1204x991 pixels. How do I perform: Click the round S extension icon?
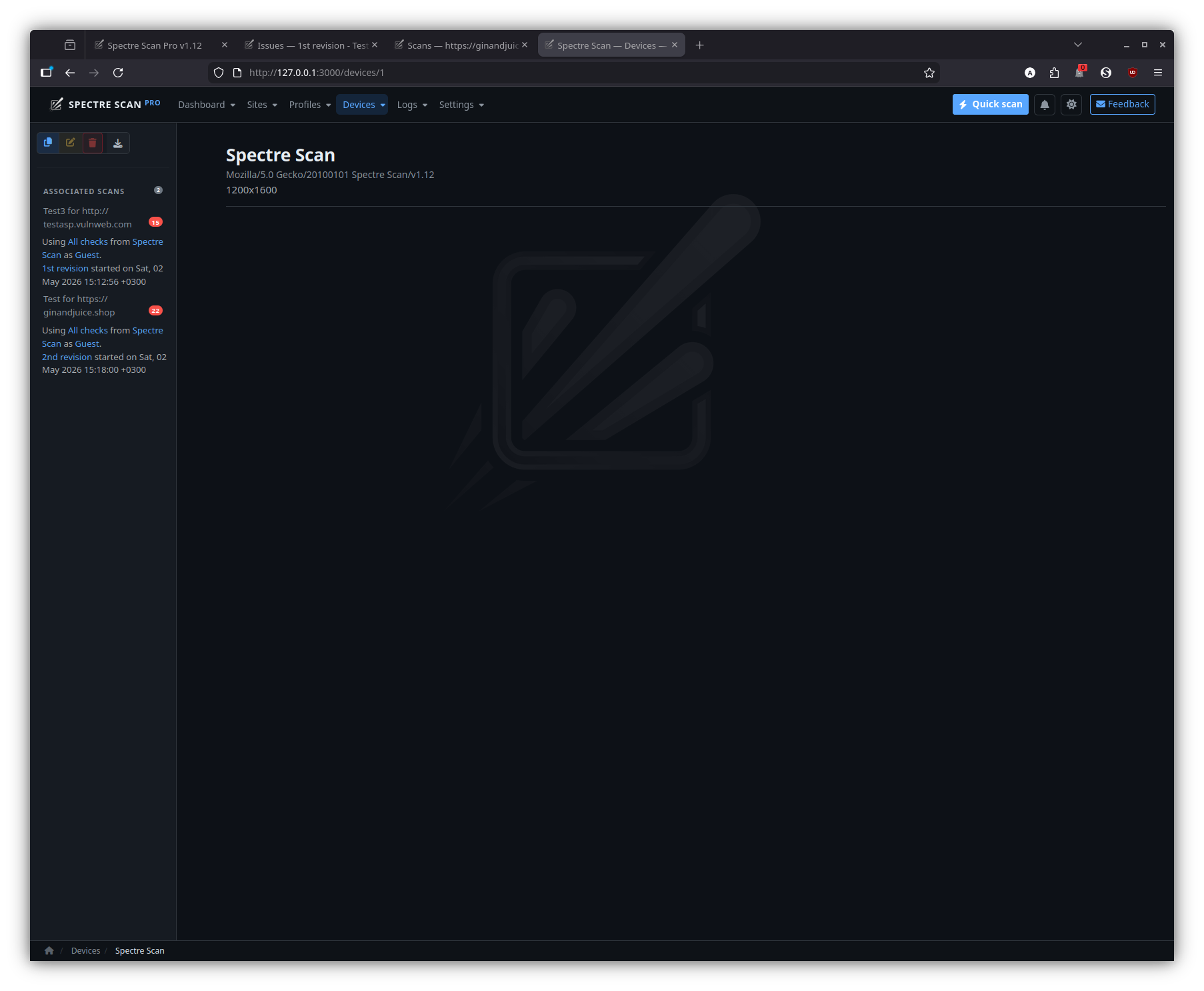pos(1106,73)
